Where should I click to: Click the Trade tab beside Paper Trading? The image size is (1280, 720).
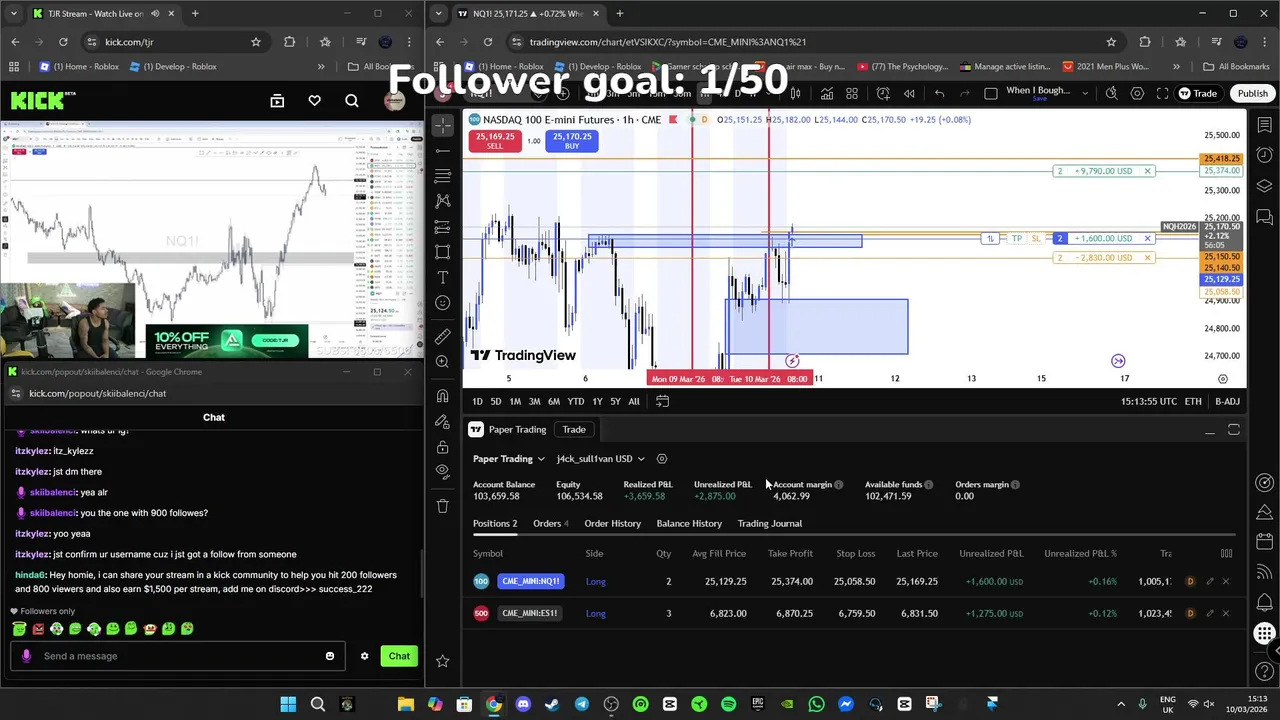[574, 429]
